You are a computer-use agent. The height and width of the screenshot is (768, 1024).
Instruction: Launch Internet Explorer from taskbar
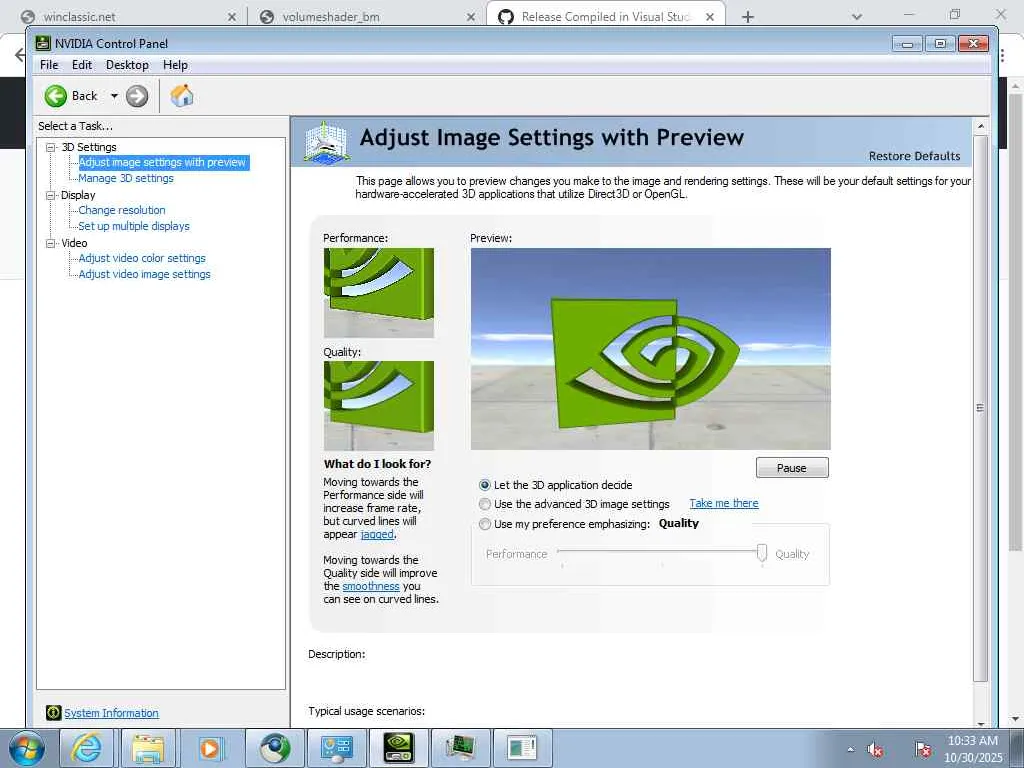[87, 748]
